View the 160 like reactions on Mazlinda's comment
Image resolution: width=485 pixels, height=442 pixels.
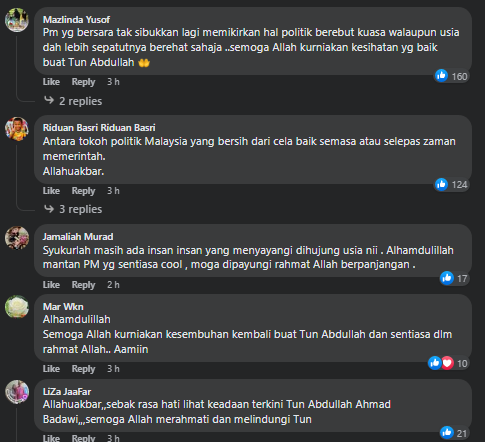451,76
